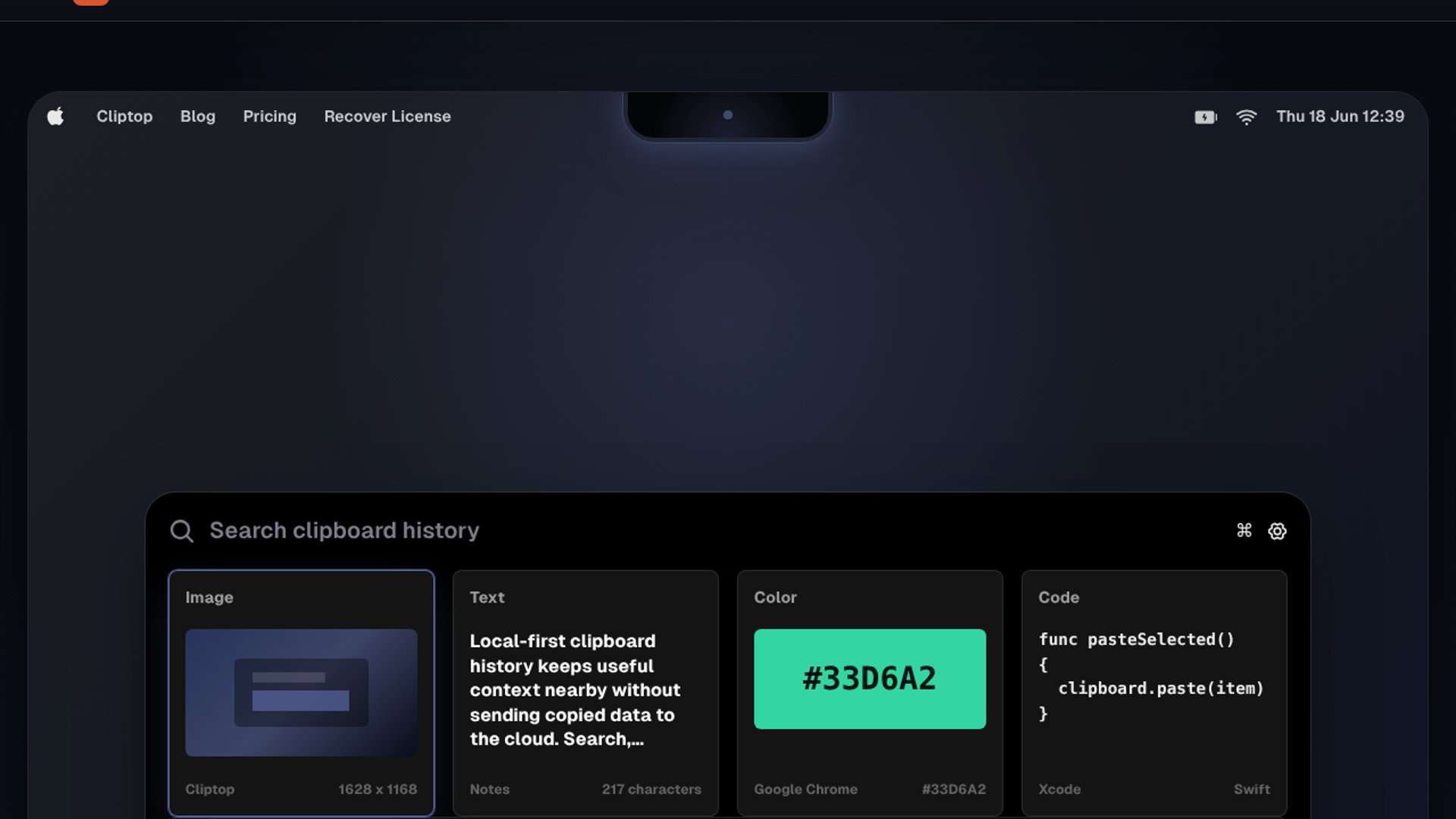Click the date and time display
The height and width of the screenshot is (819, 1456).
tap(1340, 116)
